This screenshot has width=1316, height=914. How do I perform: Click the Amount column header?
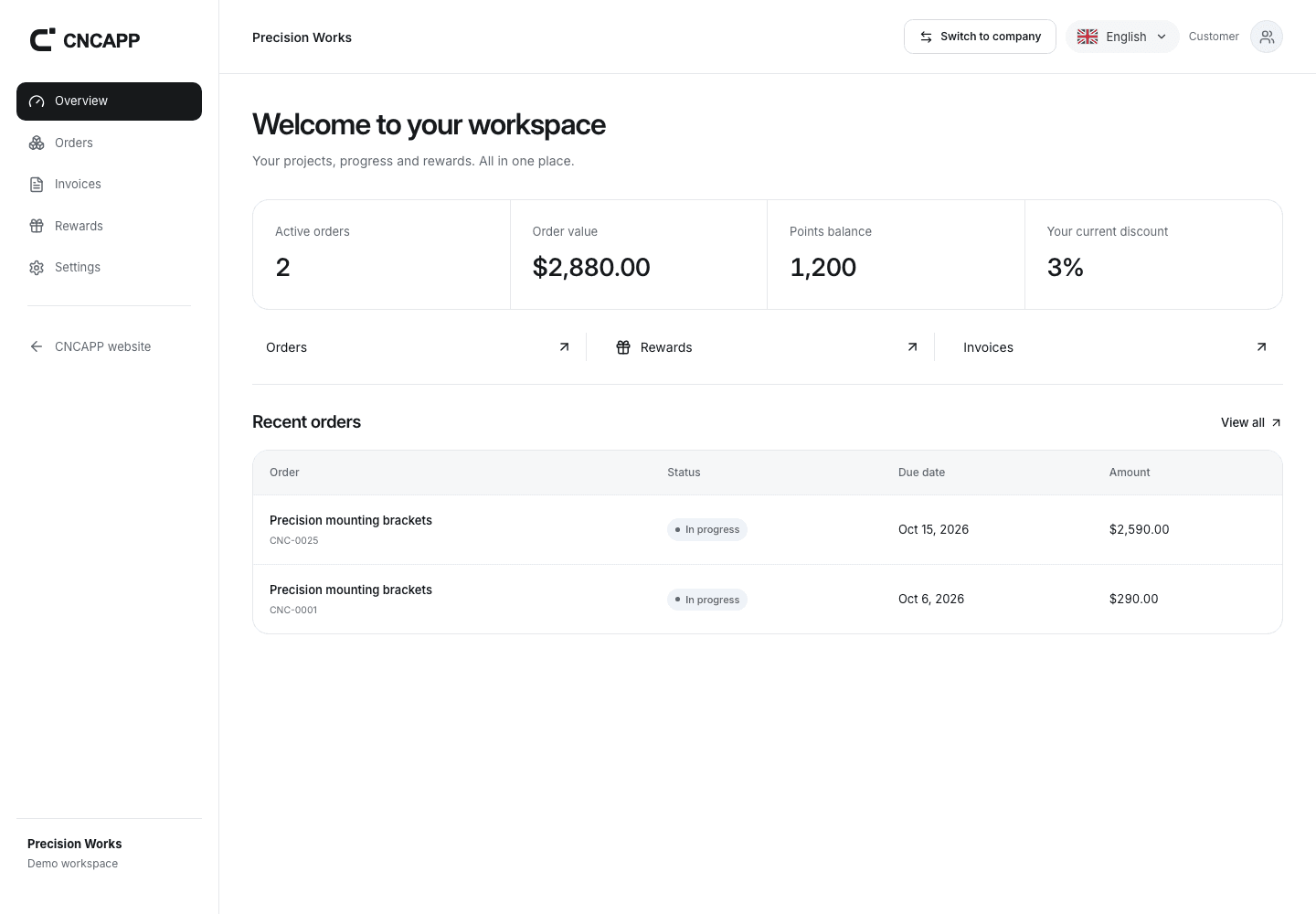[x=1130, y=473]
